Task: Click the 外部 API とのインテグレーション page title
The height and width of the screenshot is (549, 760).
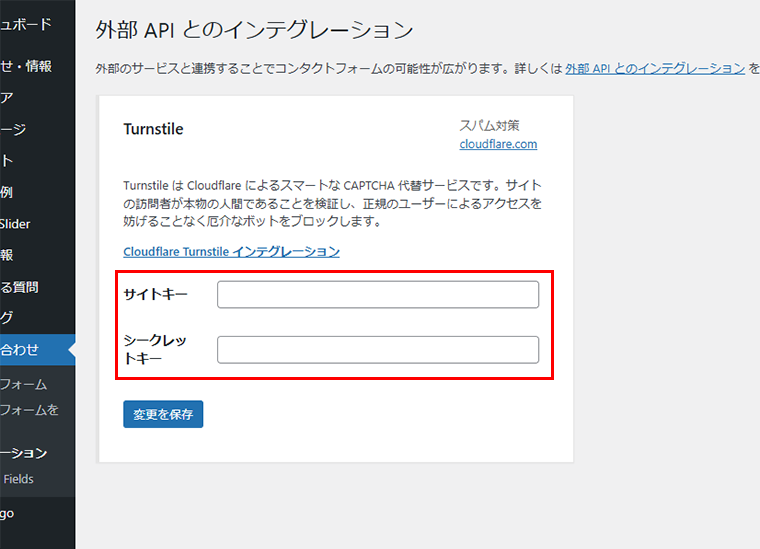Action: point(254,30)
